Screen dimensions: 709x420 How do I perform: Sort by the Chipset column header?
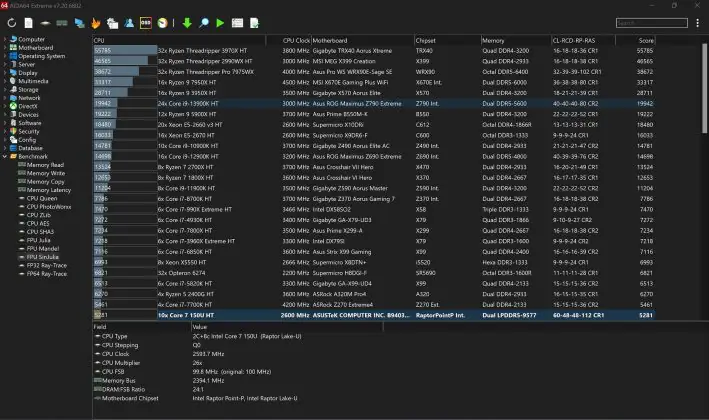(447, 40)
